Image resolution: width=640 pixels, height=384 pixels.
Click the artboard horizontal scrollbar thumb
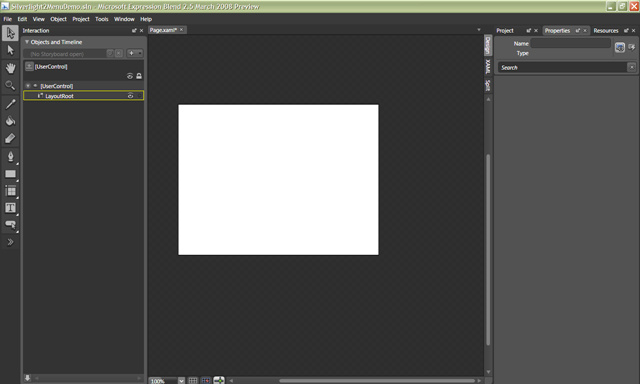(x=377, y=381)
